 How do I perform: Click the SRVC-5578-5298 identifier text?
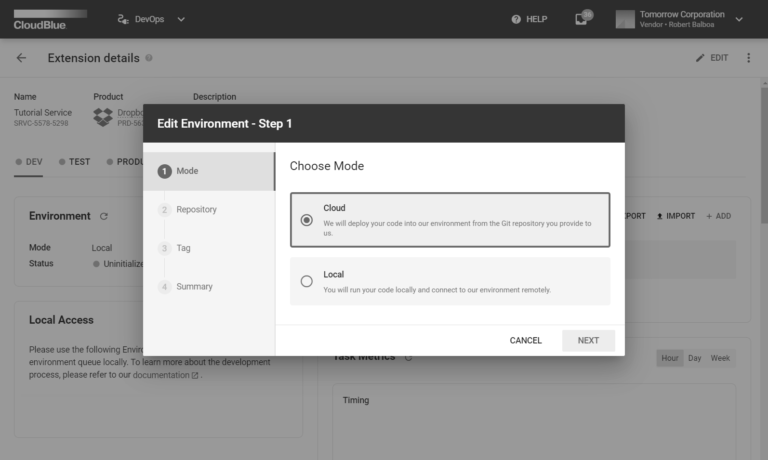pos(41,123)
